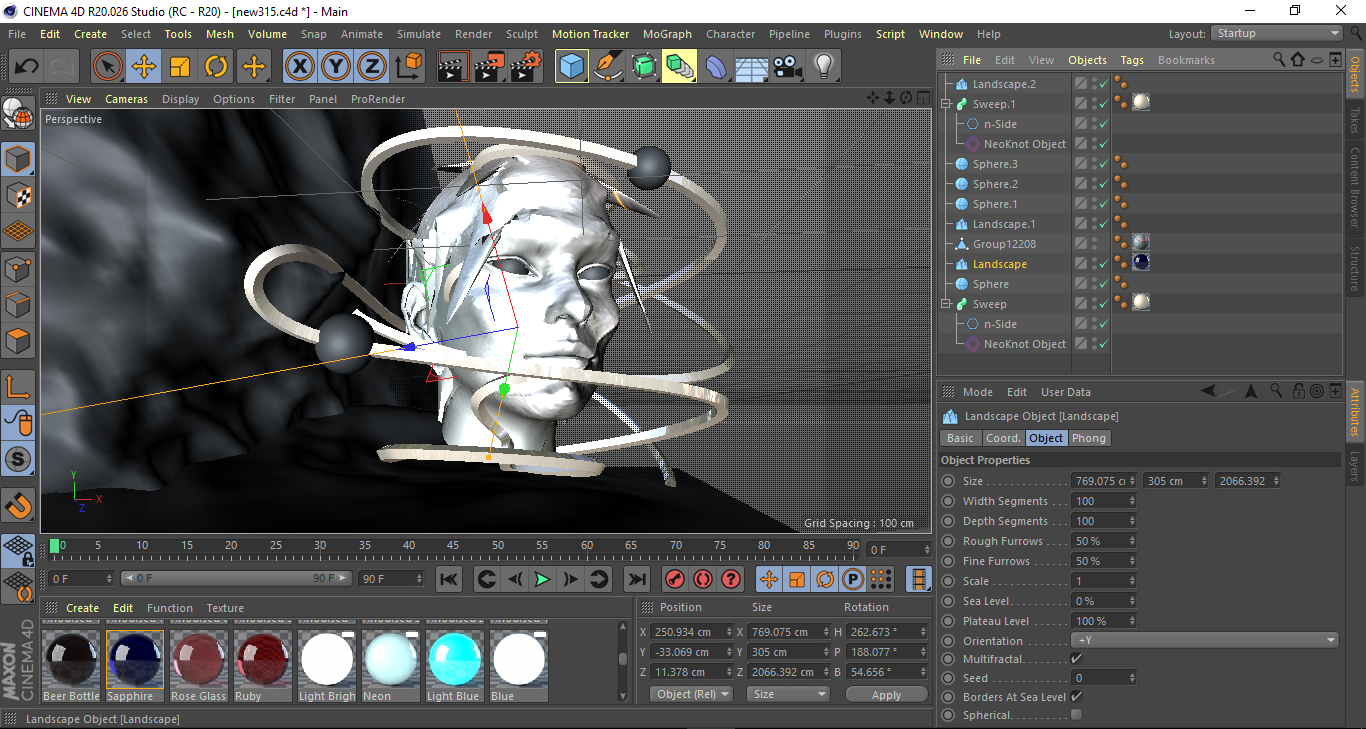Switch coordinate system icon
This screenshot has height=729, width=1366.
pos(408,67)
